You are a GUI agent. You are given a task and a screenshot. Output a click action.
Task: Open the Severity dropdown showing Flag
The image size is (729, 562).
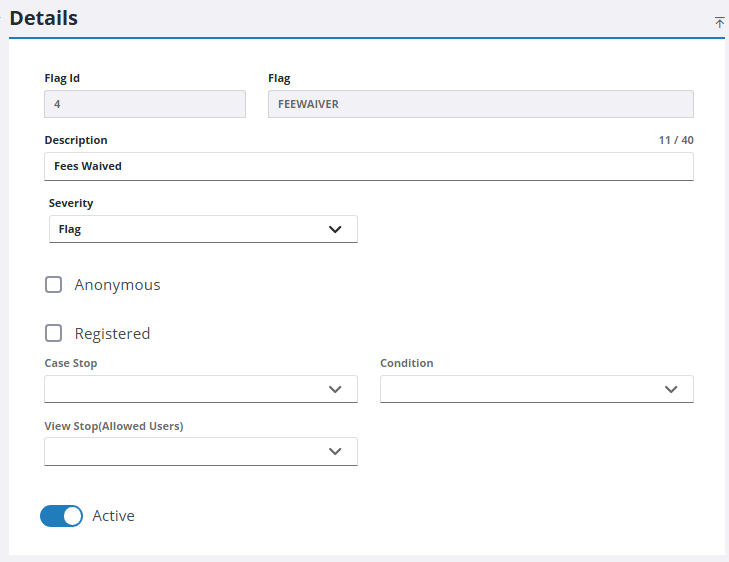click(190, 229)
